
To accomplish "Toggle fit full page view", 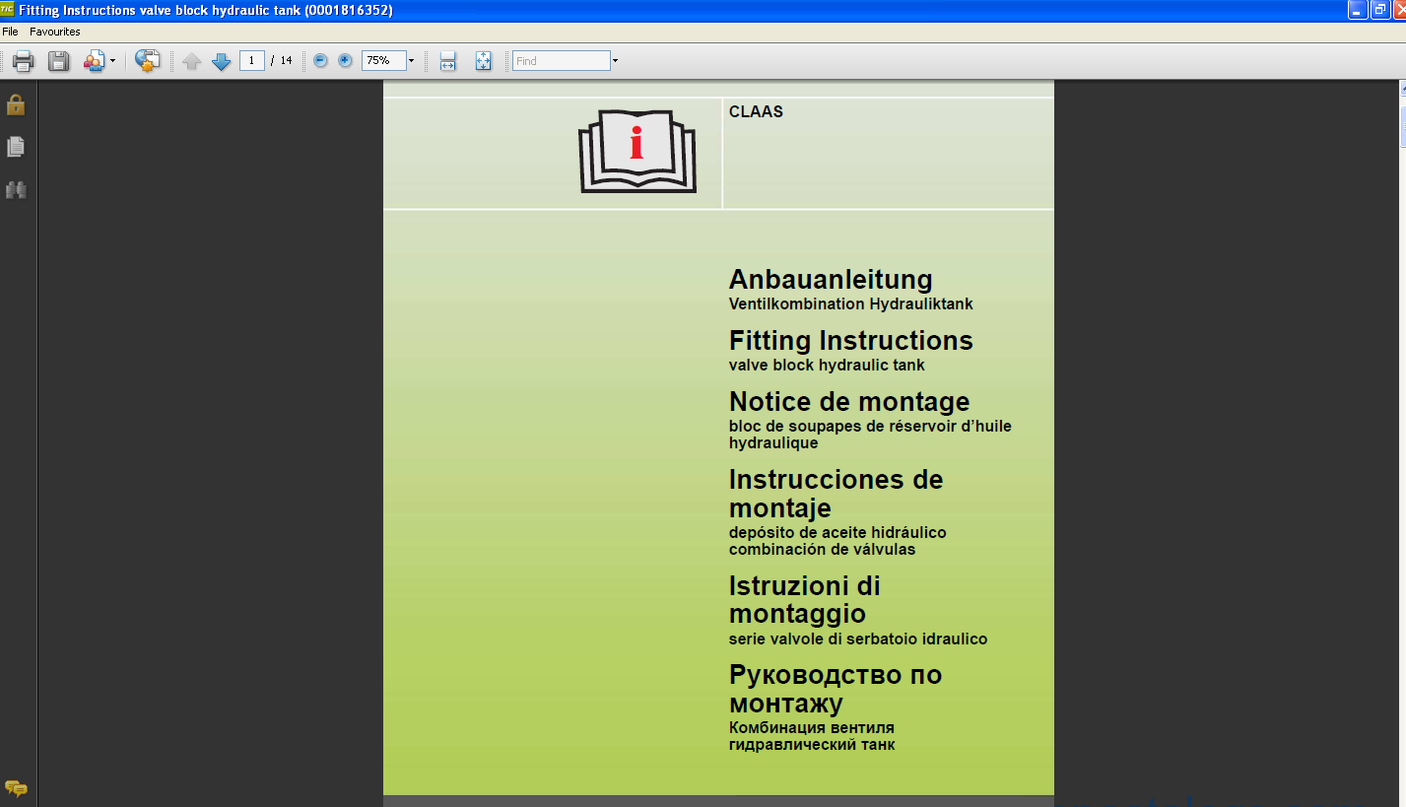I will pyautogui.click(x=483, y=60).
